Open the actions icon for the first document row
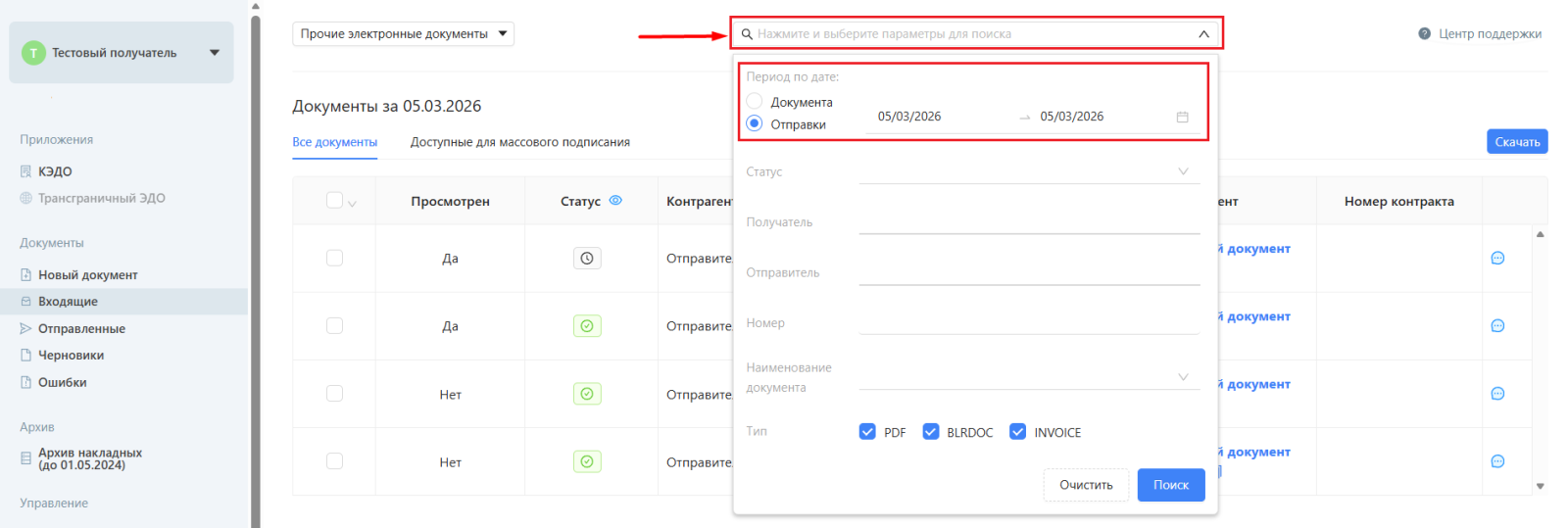Screen dimensions: 1568x528 click(1496, 259)
